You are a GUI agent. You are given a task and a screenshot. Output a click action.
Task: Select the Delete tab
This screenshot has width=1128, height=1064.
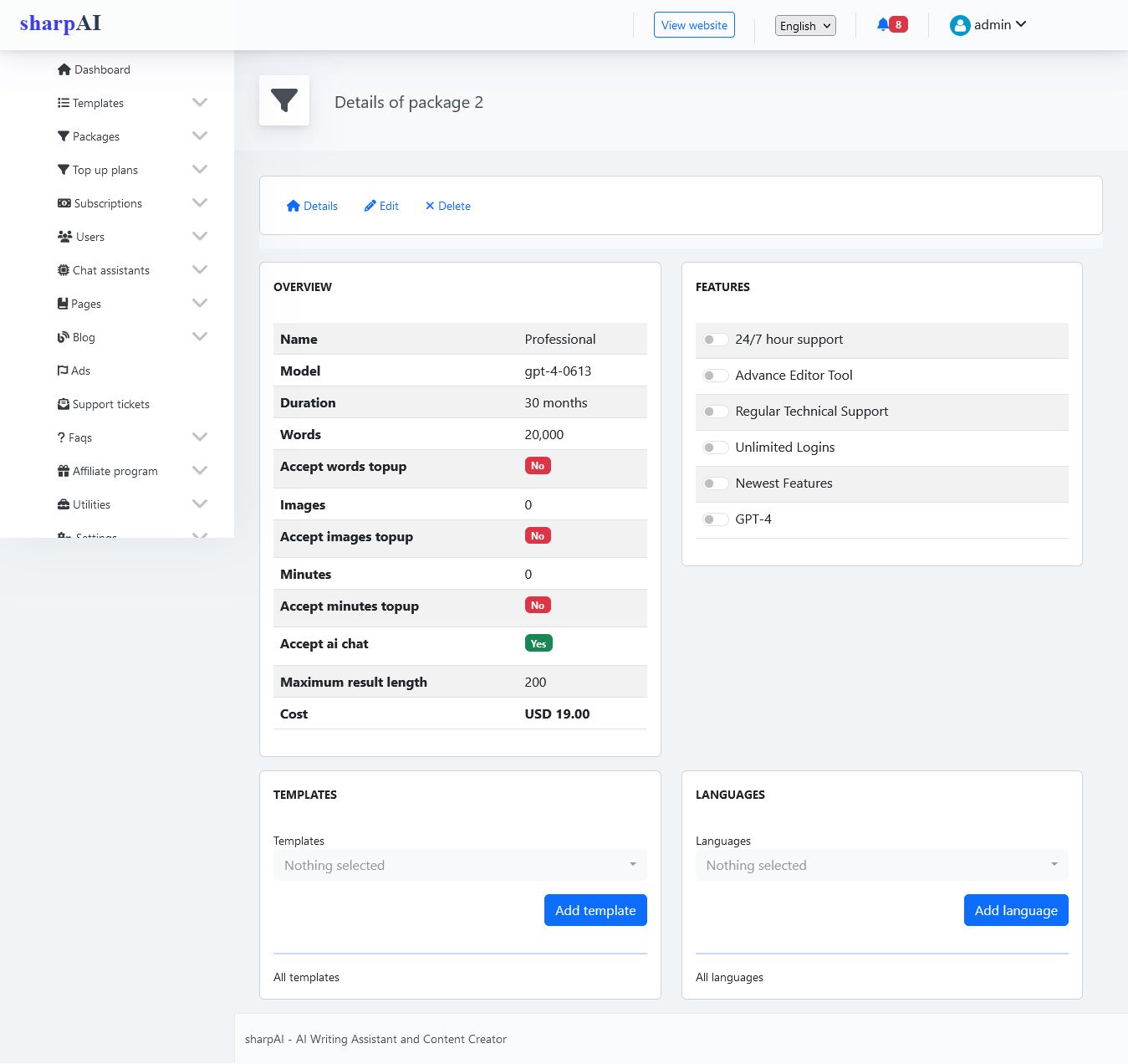pos(447,206)
